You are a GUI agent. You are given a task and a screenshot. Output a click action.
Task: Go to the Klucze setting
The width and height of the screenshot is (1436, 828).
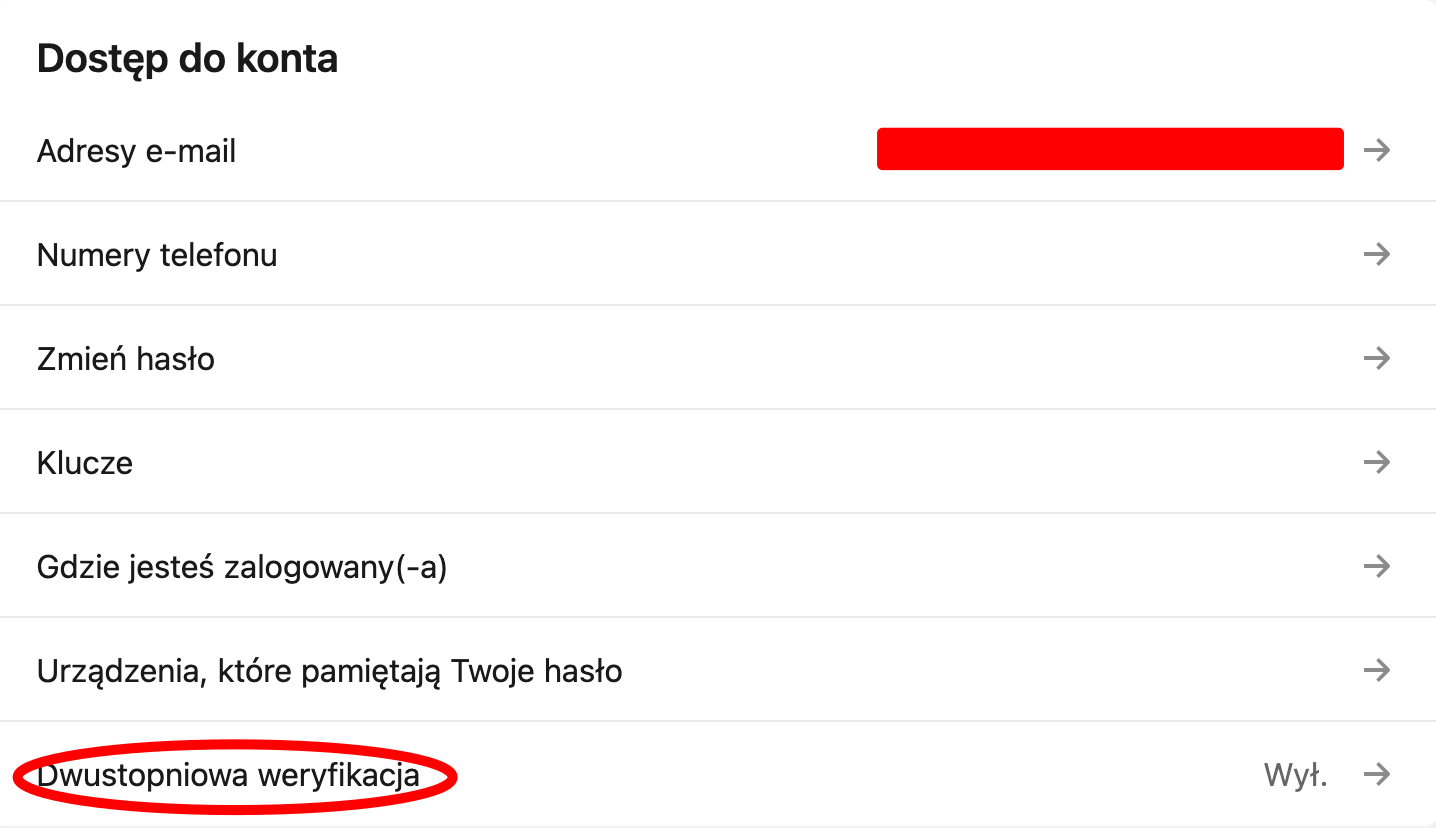point(85,463)
